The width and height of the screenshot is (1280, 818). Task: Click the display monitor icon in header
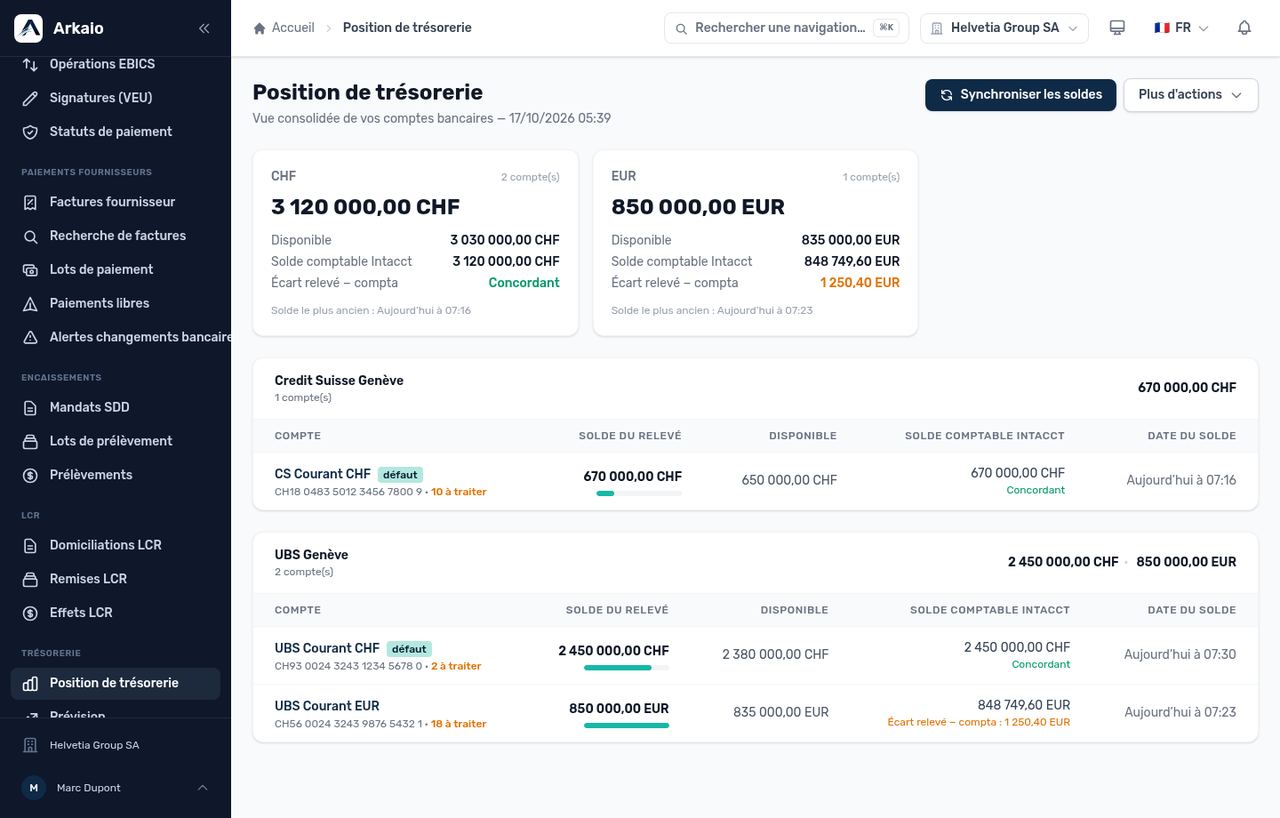click(1118, 28)
